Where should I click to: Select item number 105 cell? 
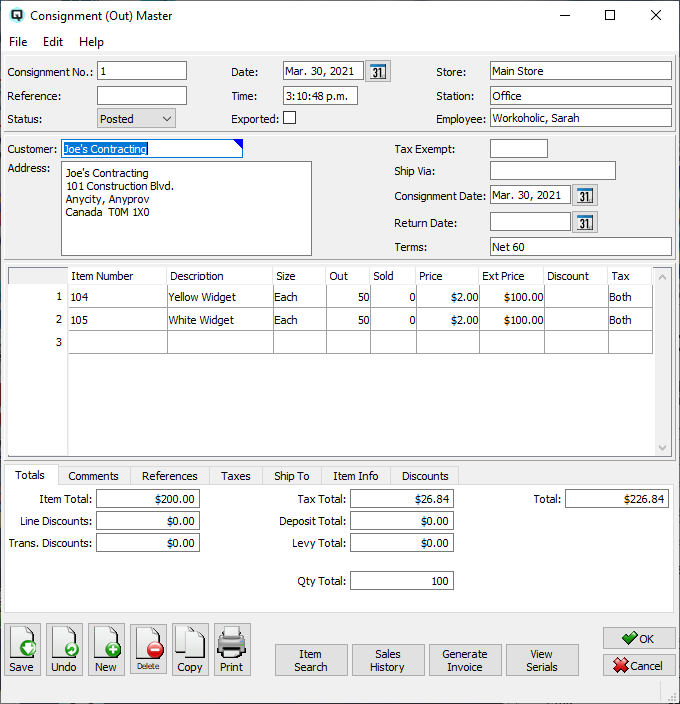(118, 320)
